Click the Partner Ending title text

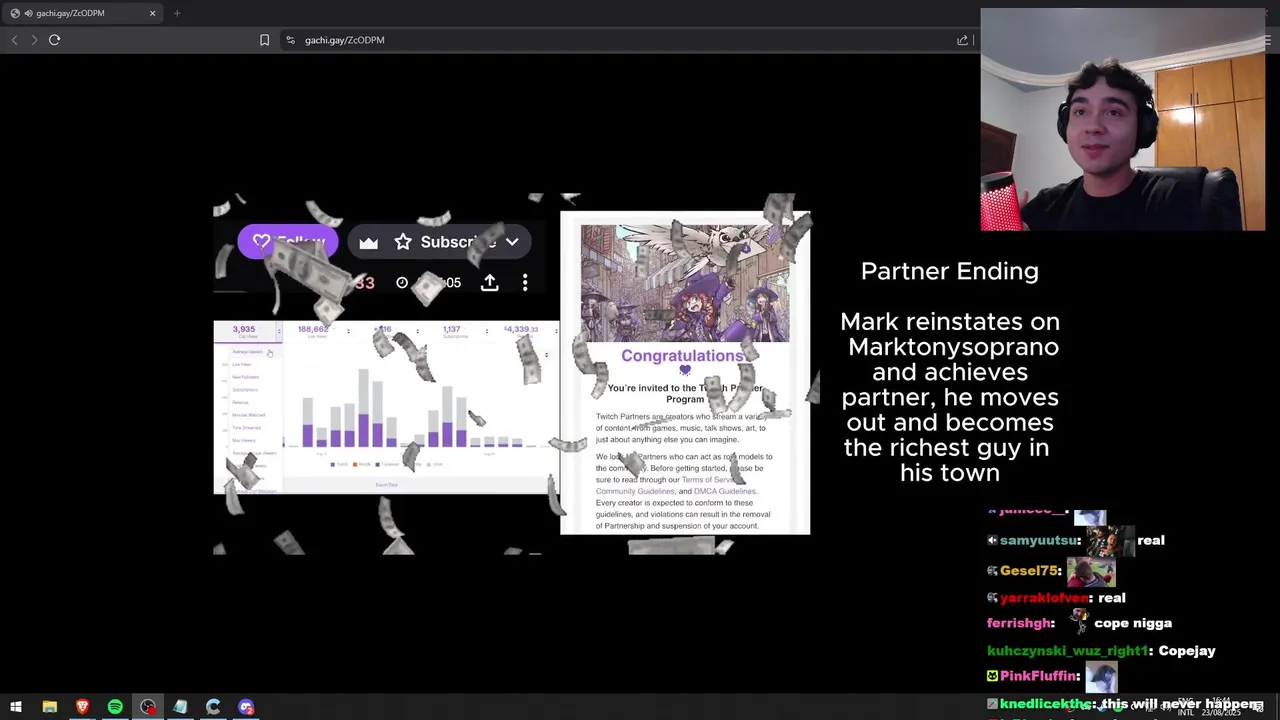(x=950, y=271)
